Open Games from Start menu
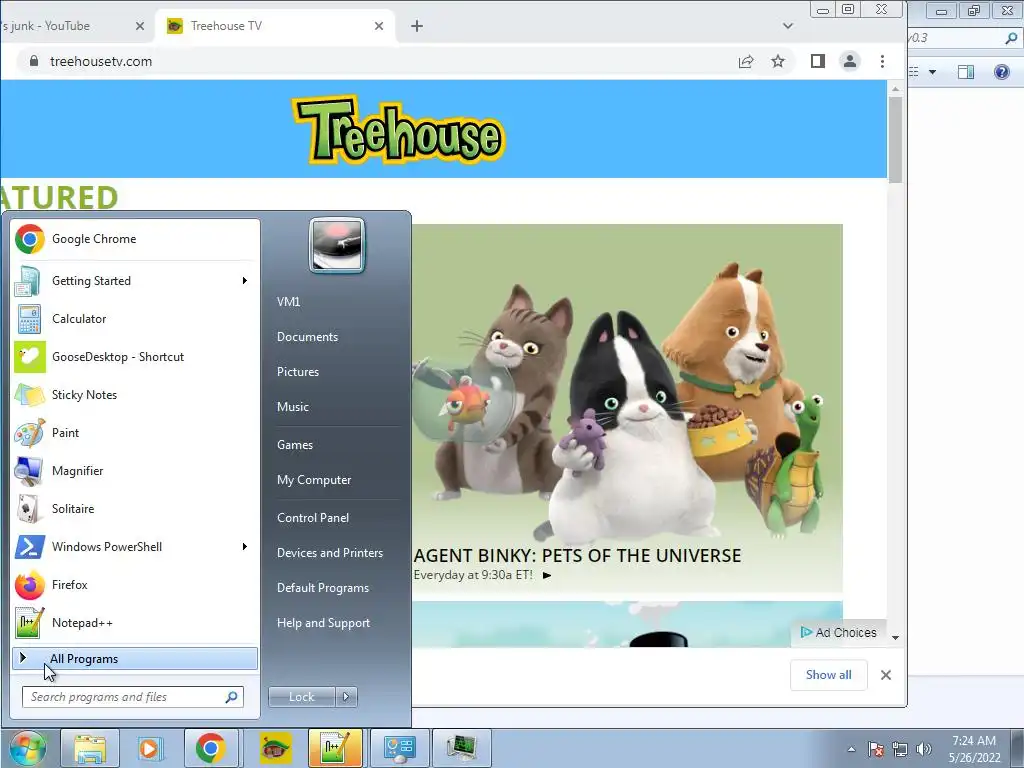The image size is (1024, 768). tap(295, 445)
